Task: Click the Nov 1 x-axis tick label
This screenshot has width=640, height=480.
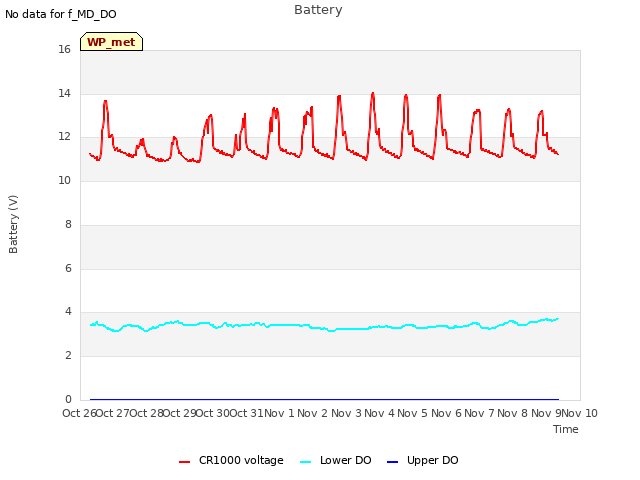Action: pyautogui.click(x=279, y=413)
